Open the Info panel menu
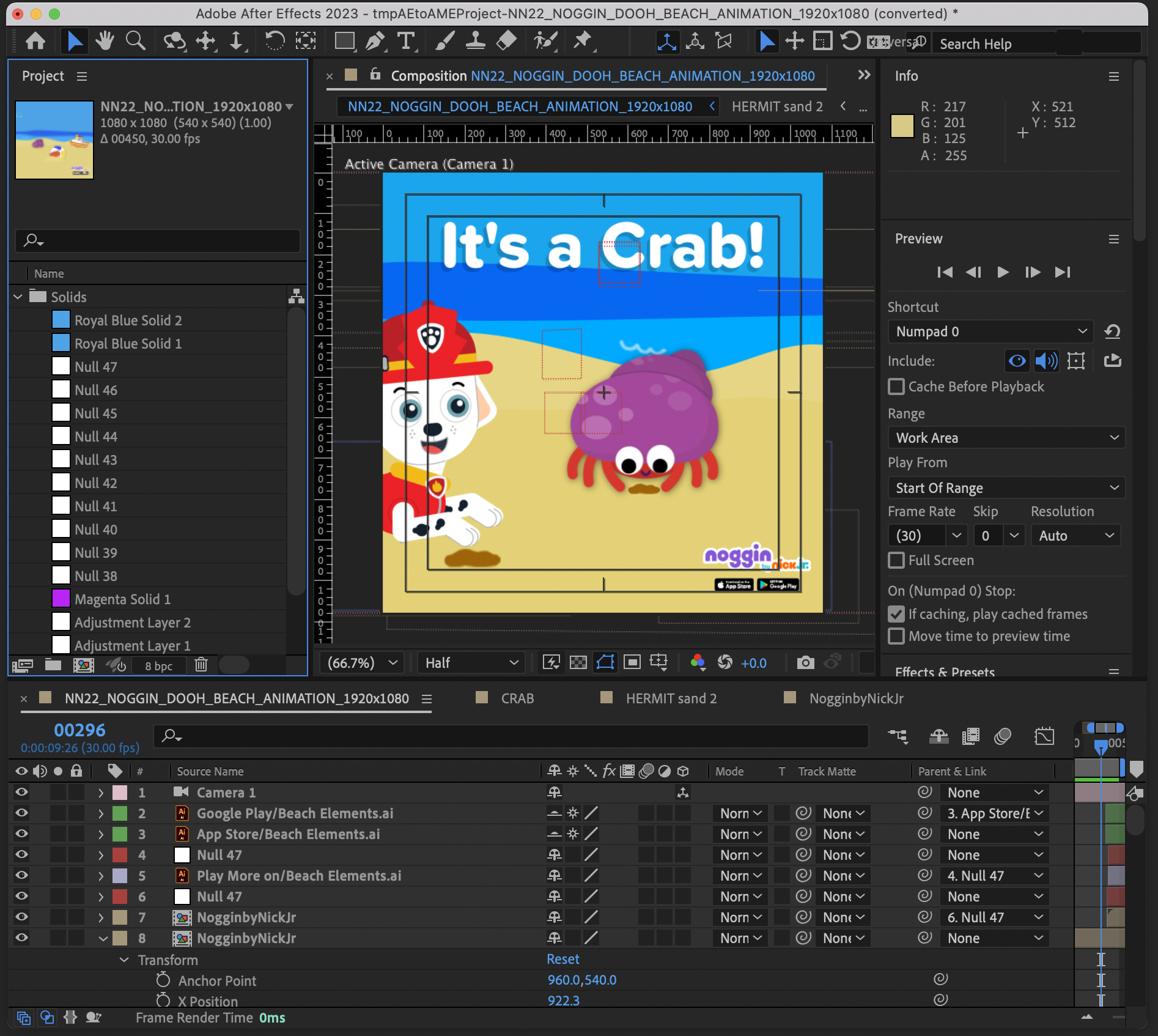The height and width of the screenshot is (1036, 1158). pyautogui.click(x=1114, y=76)
